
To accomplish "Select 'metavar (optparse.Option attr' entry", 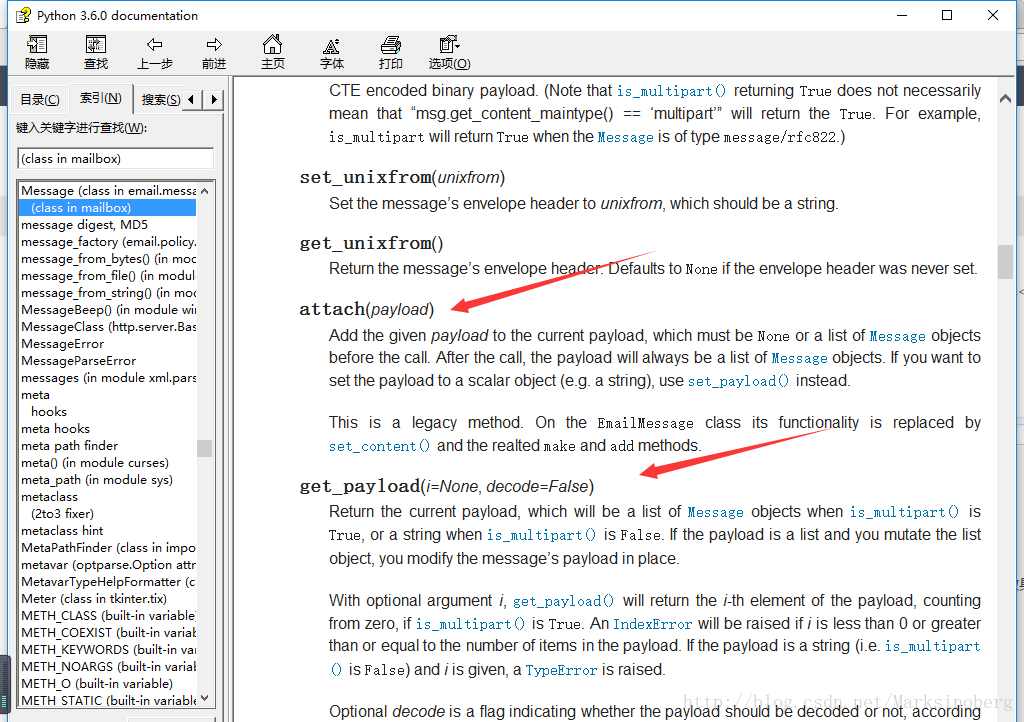I will (x=108, y=564).
